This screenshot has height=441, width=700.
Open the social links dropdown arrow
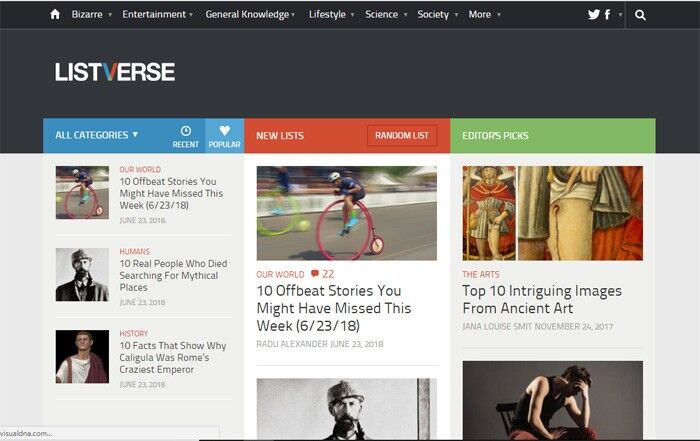620,15
